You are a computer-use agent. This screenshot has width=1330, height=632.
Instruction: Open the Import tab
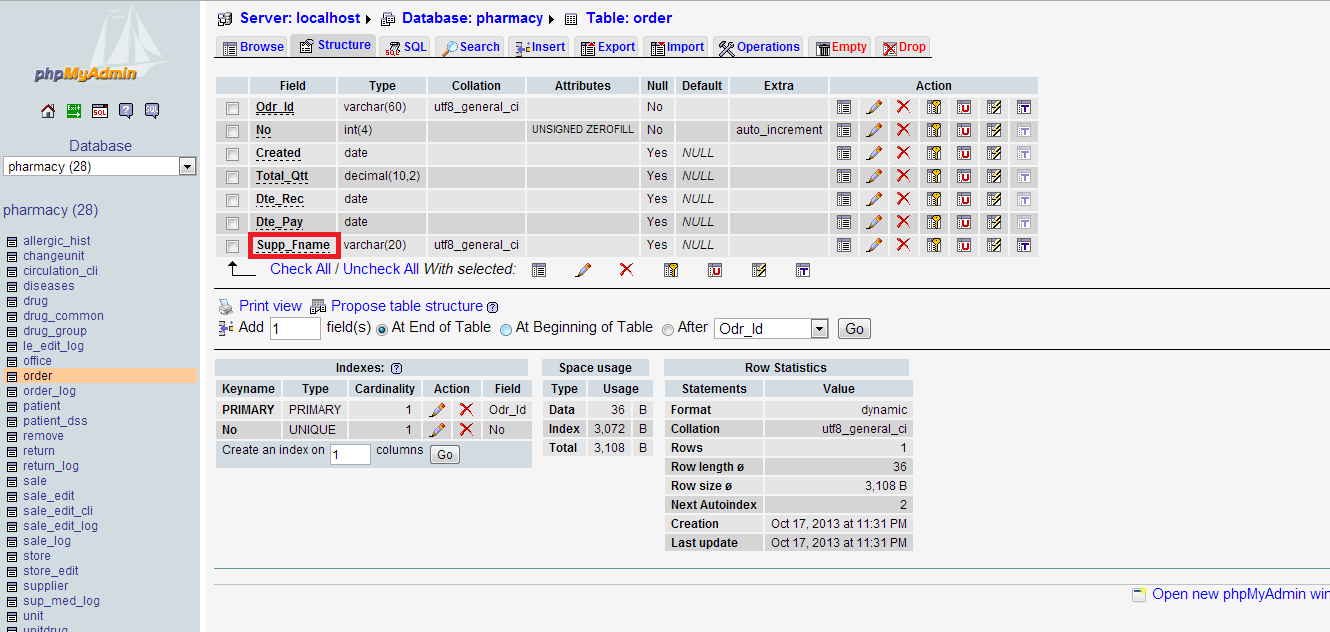click(677, 46)
